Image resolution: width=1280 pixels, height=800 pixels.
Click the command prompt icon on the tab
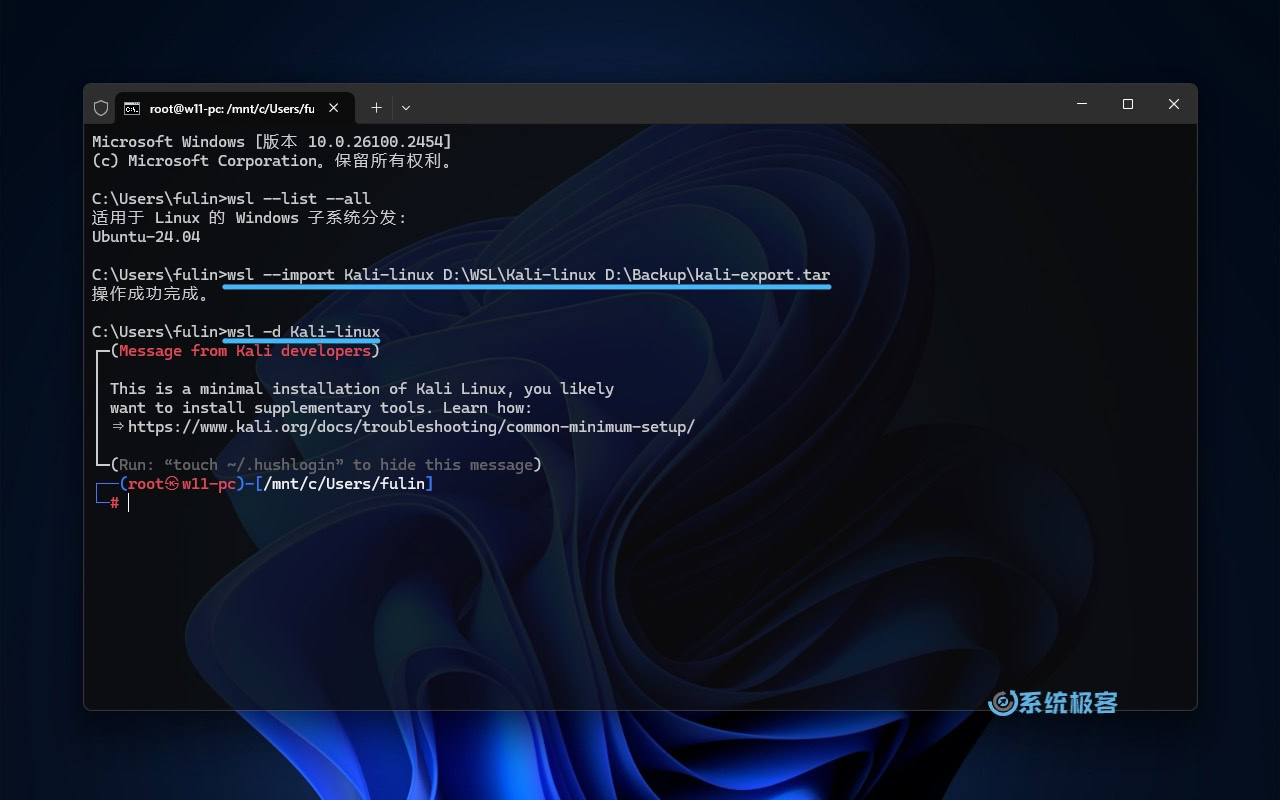pos(132,108)
